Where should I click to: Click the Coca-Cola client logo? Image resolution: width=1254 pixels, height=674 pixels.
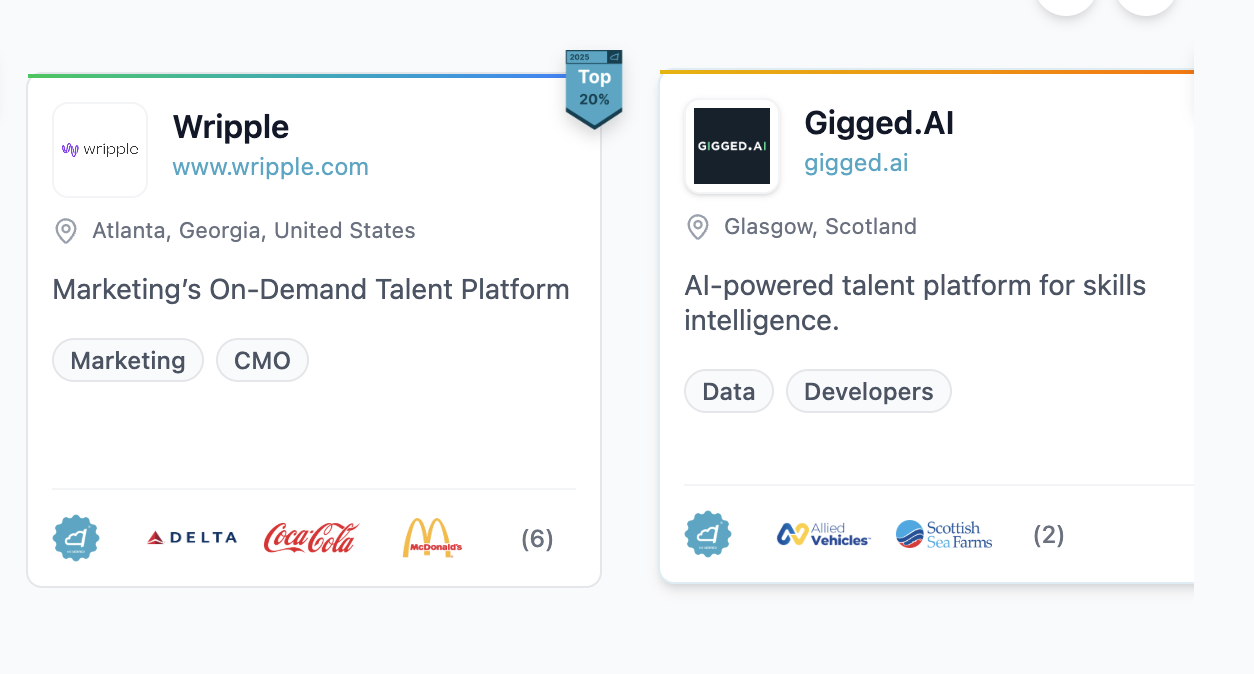311,538
